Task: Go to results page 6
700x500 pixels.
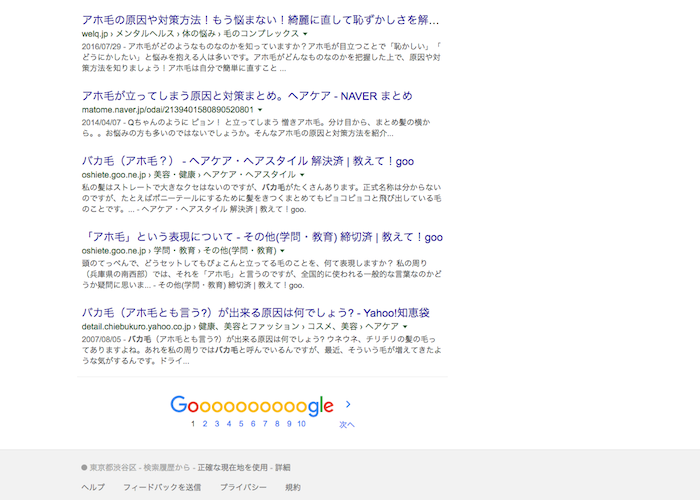Action: point(253,424)
